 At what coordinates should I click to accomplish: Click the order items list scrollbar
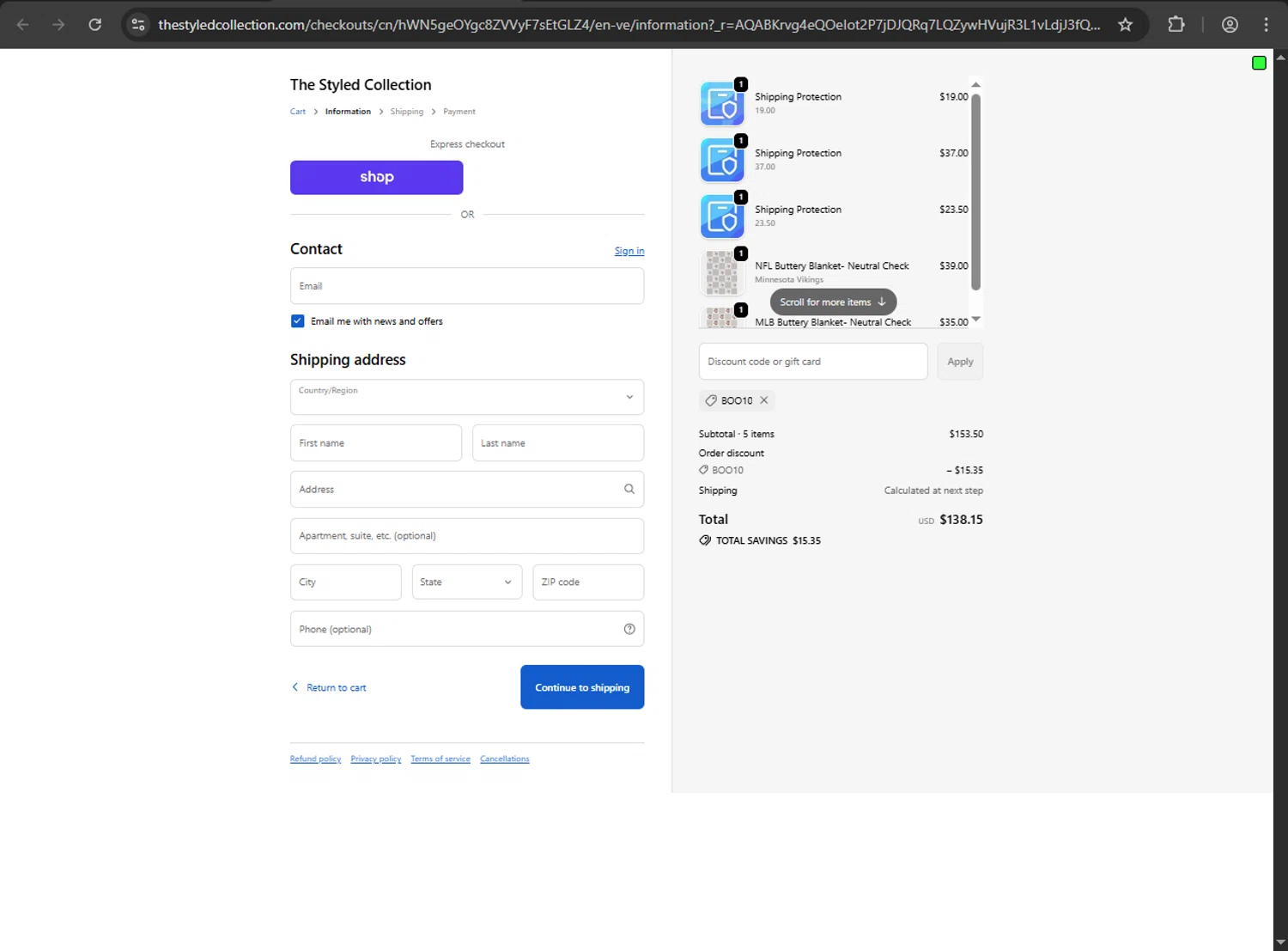(x=975, y=191)
